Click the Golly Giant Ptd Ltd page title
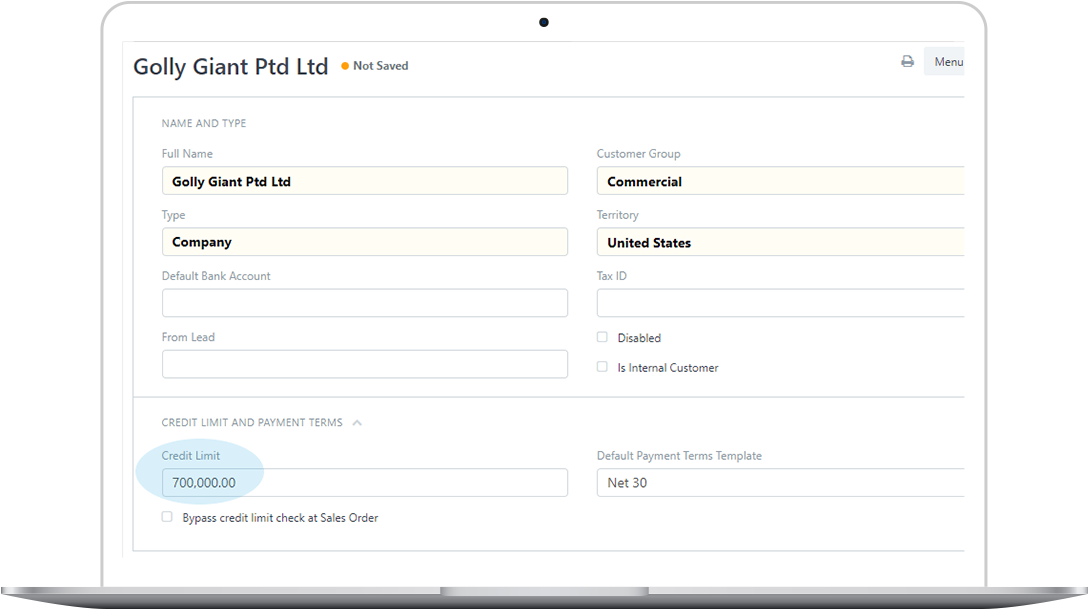Image resolution: width=1090 pixels, height=610 pixels. pos(231,67)
